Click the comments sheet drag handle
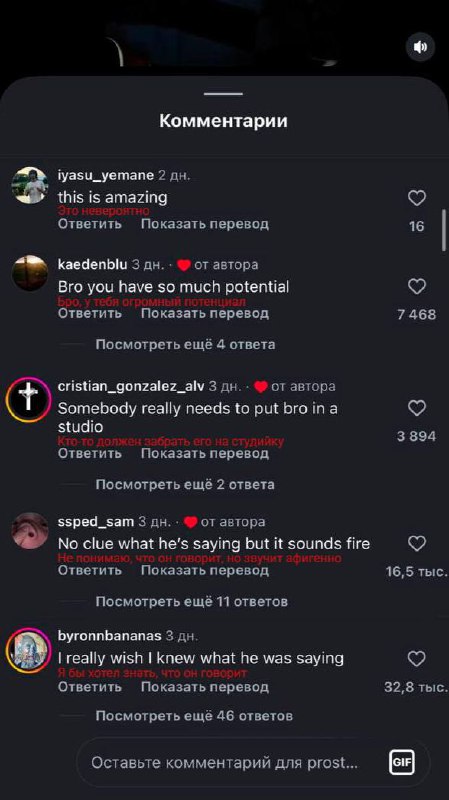 pos(223,94)
